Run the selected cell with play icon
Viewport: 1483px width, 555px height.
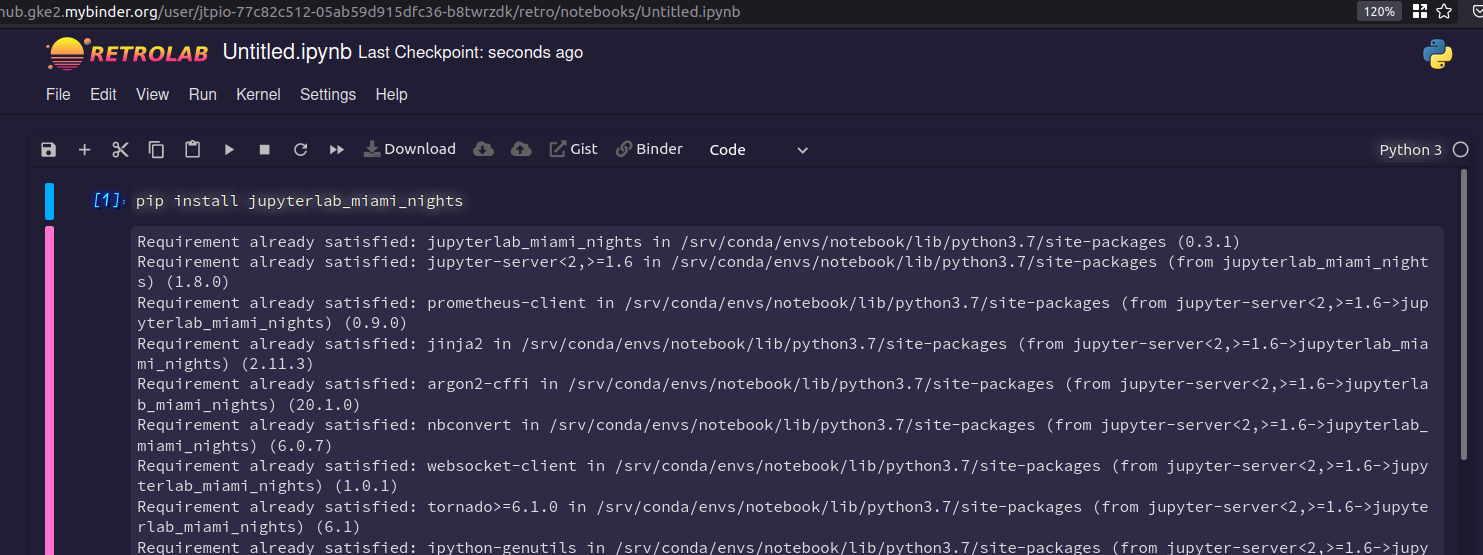pos(229,149)
